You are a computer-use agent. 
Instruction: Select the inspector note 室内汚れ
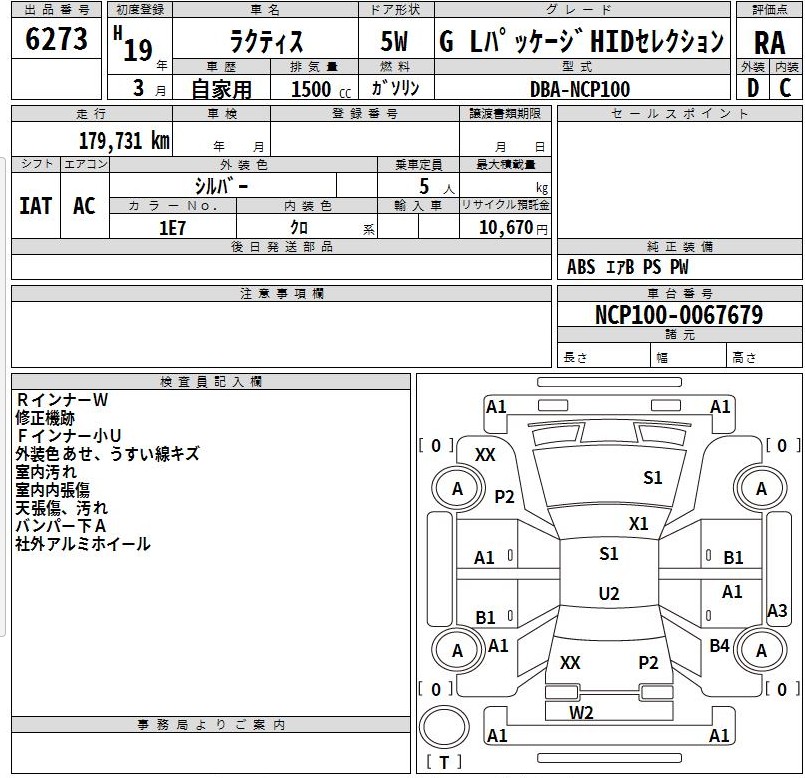tap(46, 471)
